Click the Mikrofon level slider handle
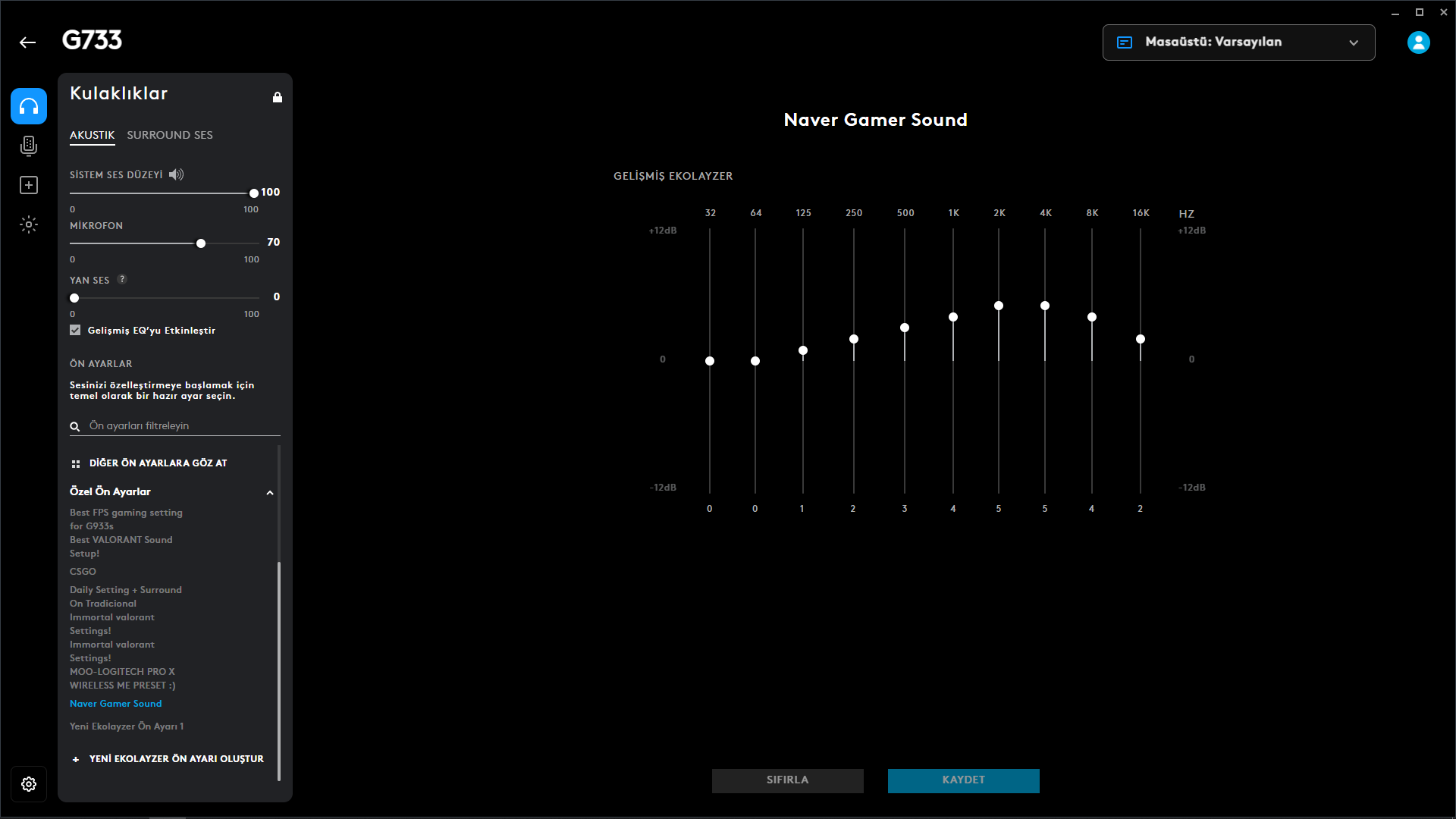Viewport: 1456px width, 819px height. (201, 243)
